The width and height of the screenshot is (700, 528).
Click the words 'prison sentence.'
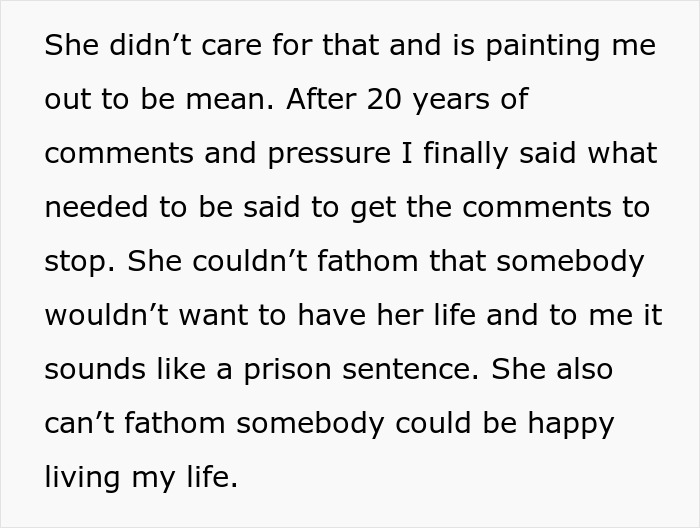[362, 370]
